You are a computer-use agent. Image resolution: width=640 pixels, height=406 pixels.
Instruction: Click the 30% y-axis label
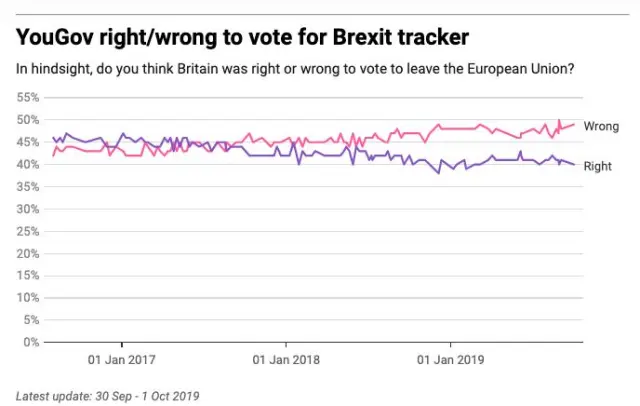tap(27, 209)
